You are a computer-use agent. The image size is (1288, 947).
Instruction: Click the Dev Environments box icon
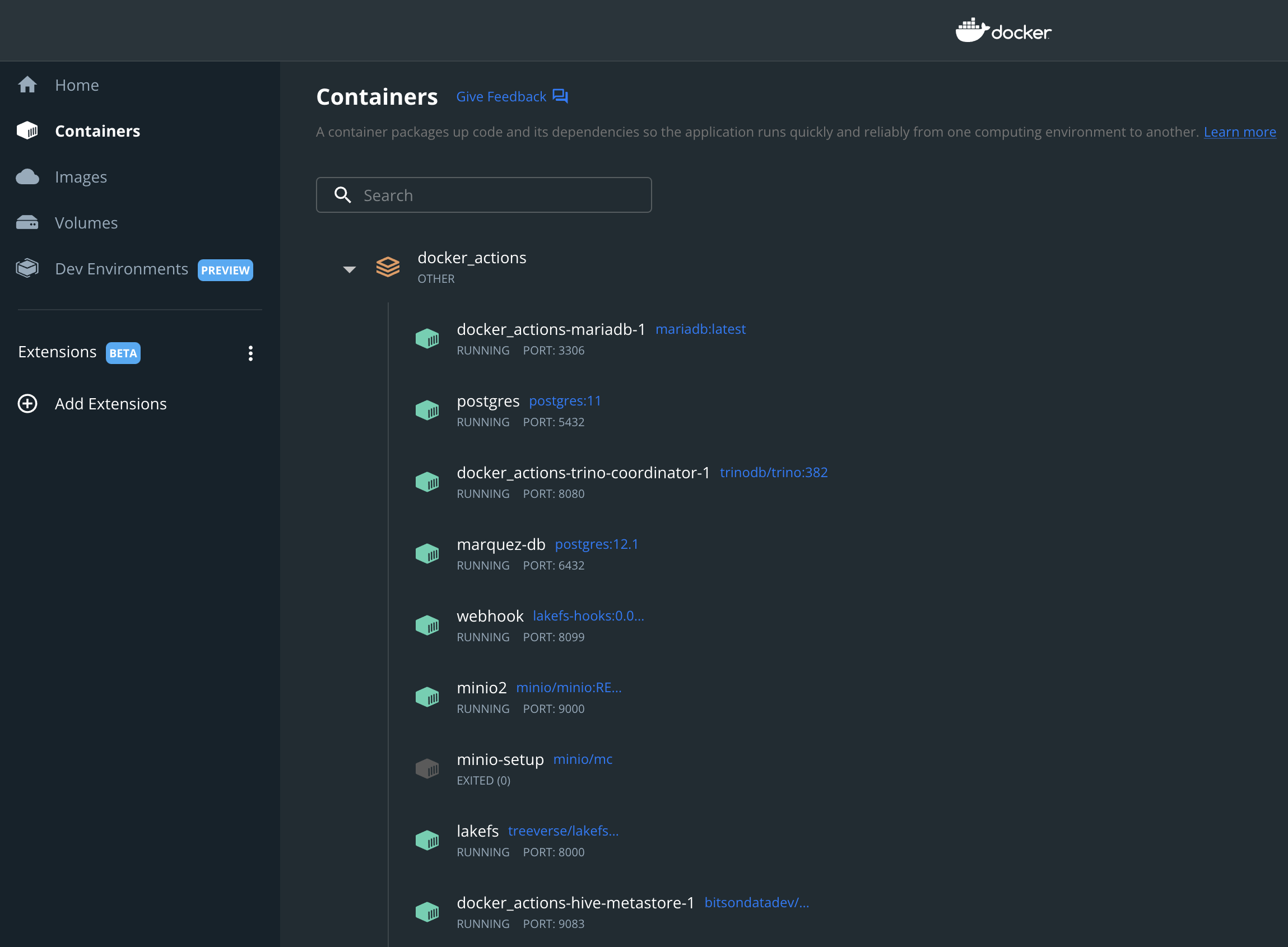click(x=27, y=268)
